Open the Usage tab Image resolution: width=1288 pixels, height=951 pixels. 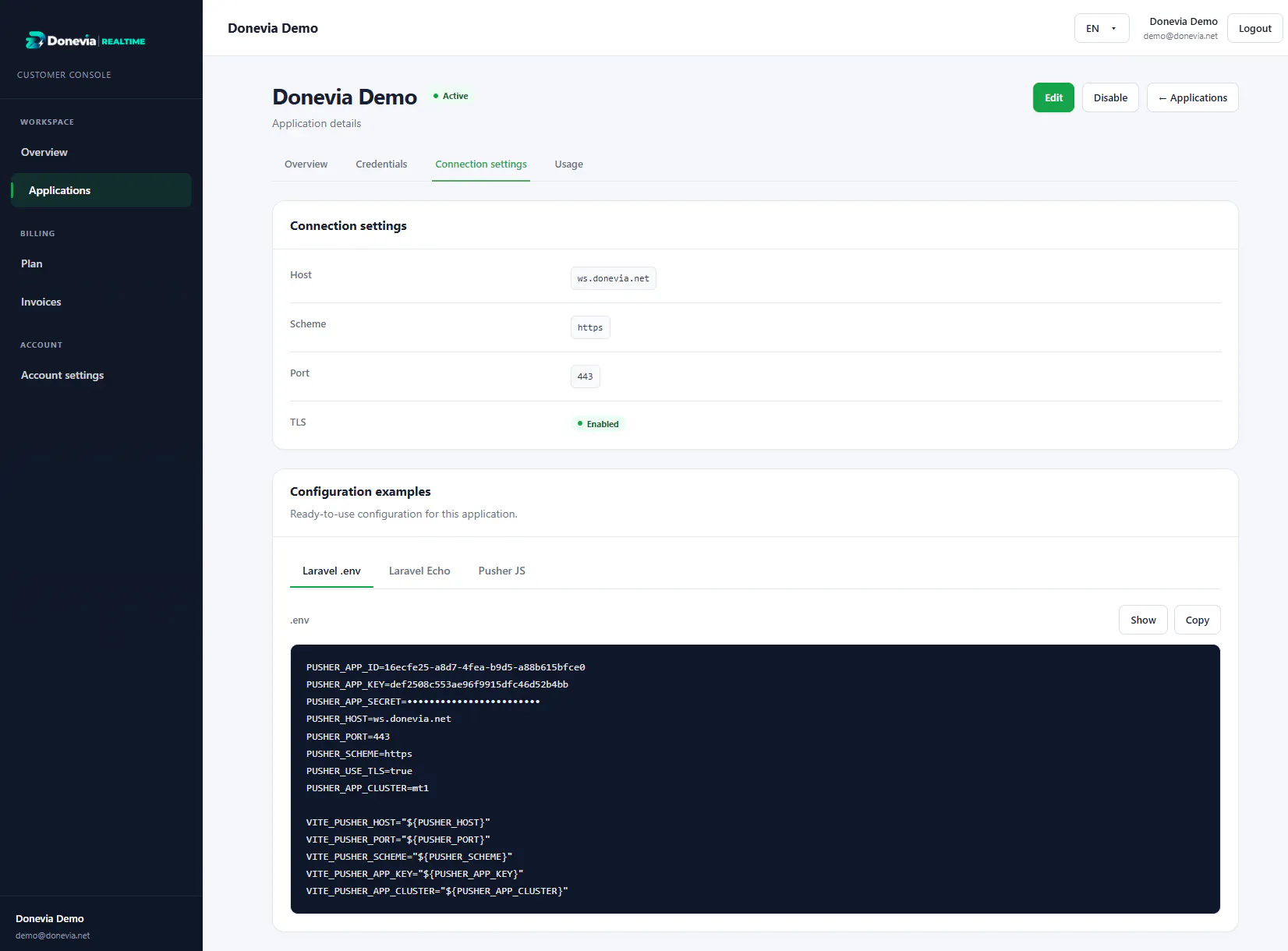coord(569,164)
